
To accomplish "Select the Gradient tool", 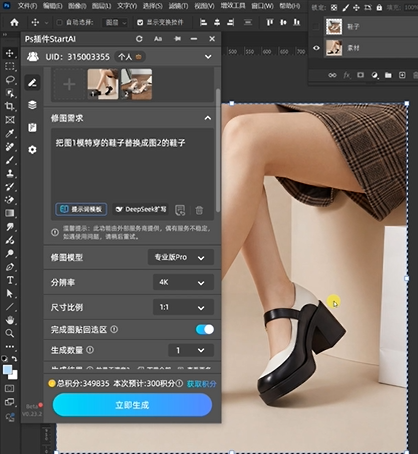I will pos(10,213).
